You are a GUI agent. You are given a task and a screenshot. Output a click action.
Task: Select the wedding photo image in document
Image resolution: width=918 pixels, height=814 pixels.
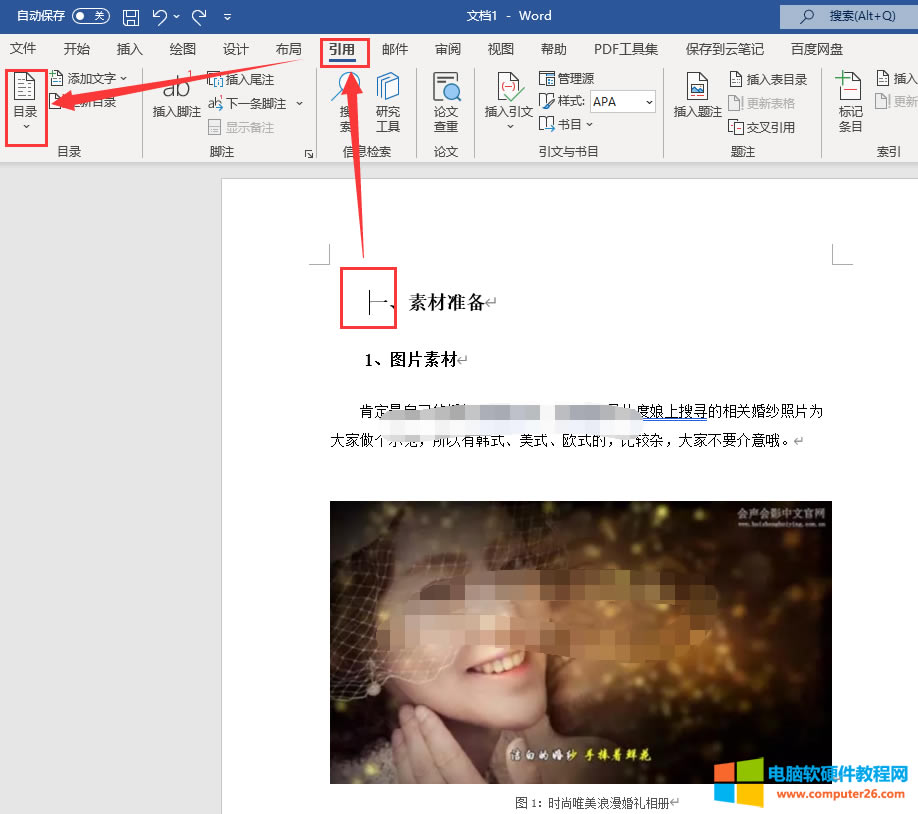(x=580, y=642)
